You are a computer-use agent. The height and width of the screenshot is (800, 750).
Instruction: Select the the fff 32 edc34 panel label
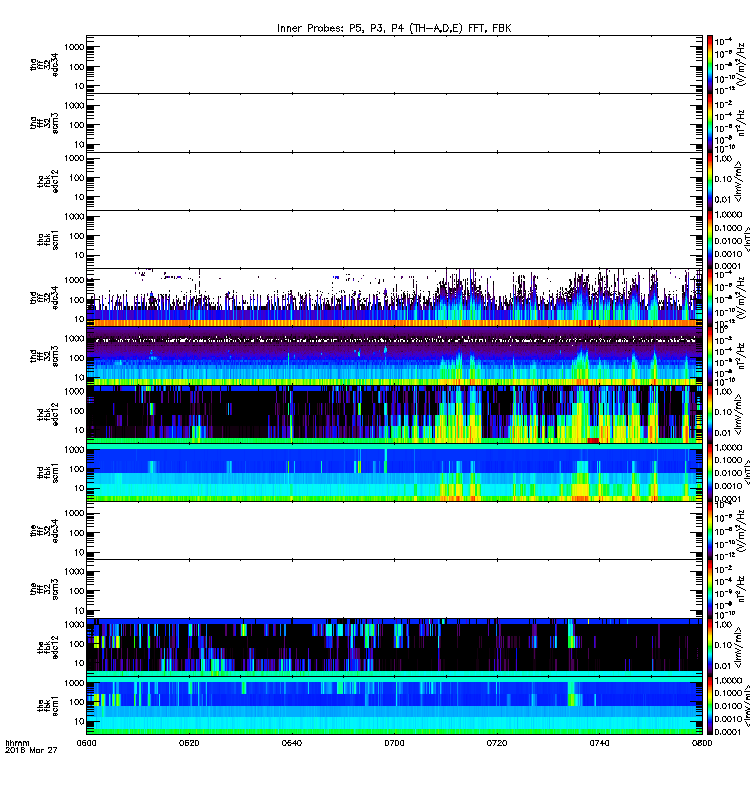(x=44, y=531)
